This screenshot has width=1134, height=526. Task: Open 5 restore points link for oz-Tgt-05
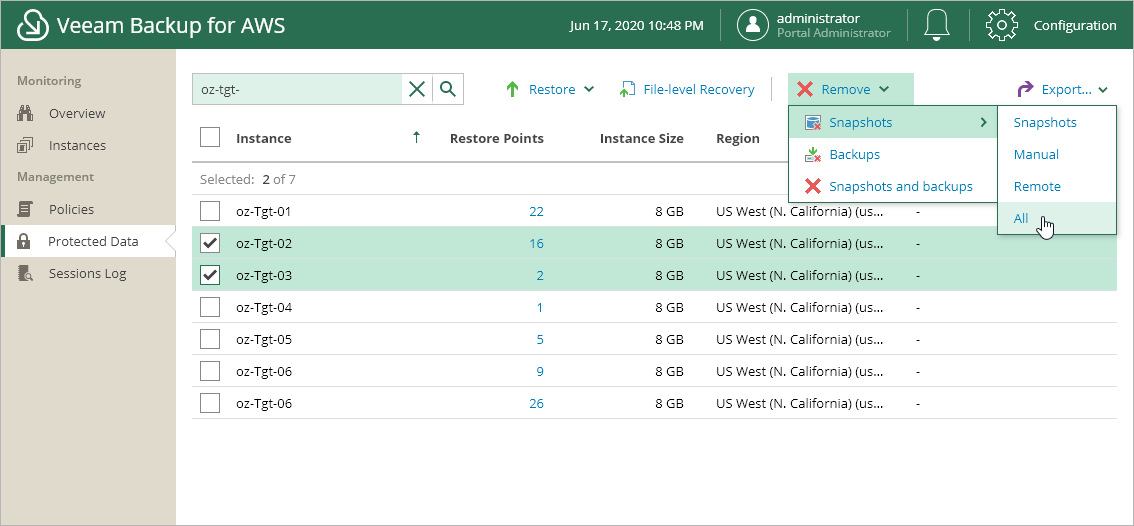540,339
